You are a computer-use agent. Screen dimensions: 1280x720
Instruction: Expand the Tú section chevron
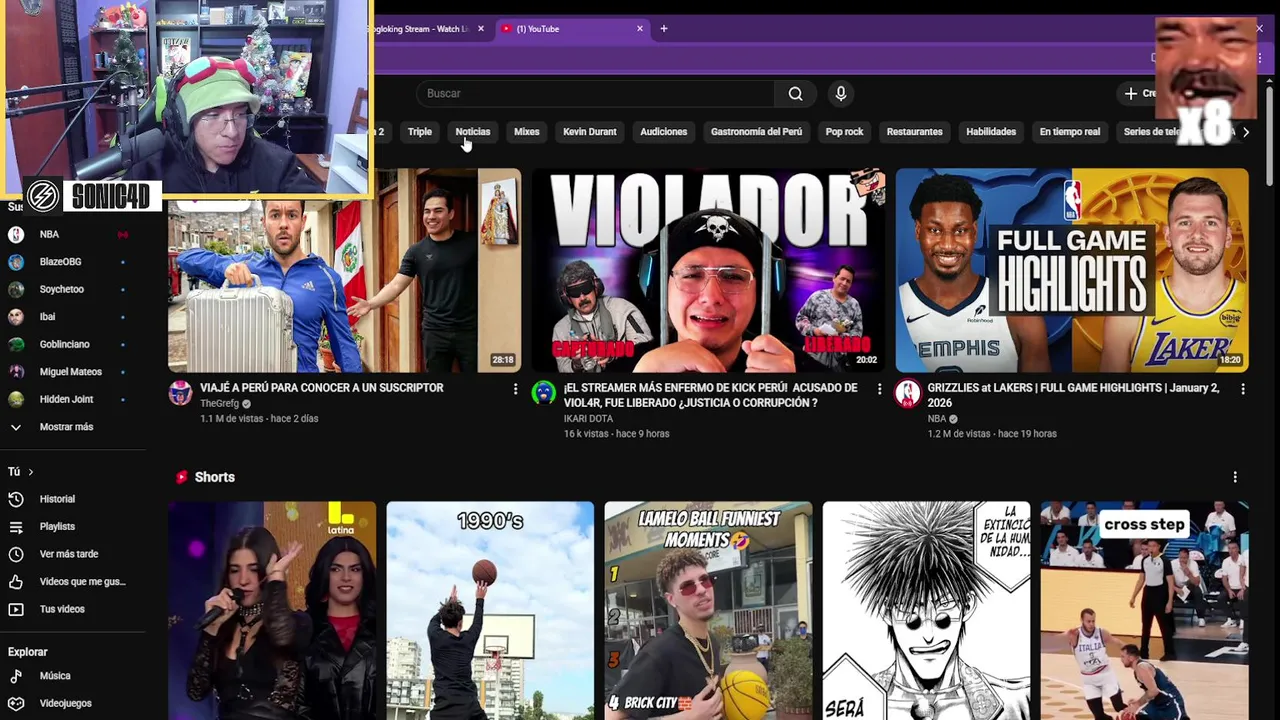pos(30,472)
